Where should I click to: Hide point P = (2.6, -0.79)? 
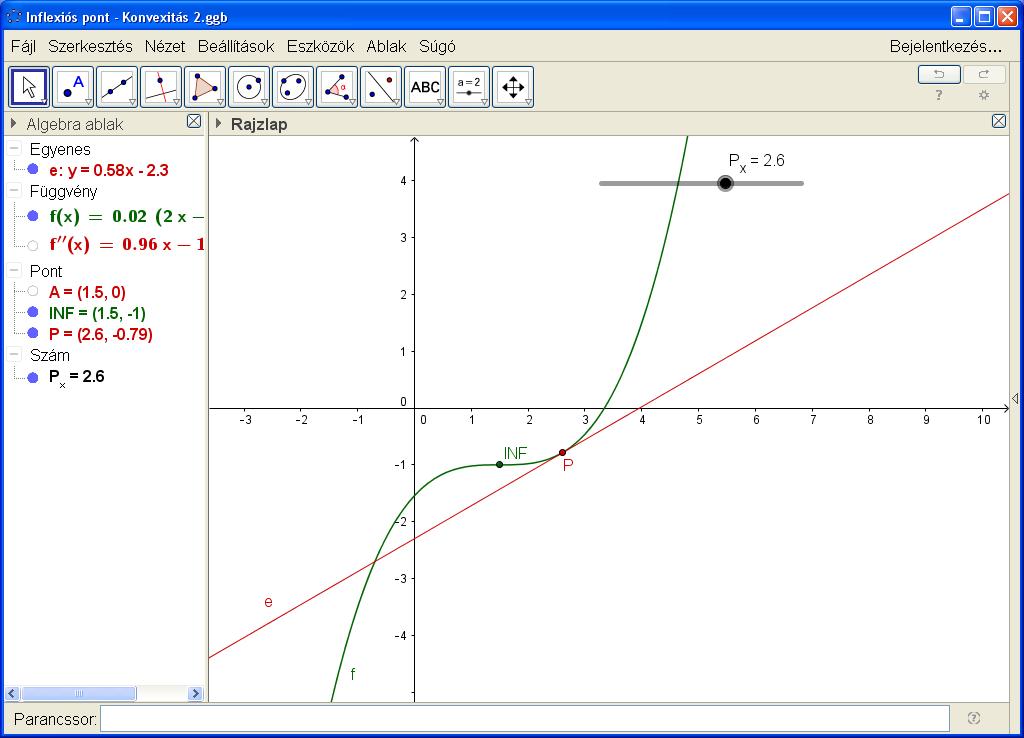[33, 333]
